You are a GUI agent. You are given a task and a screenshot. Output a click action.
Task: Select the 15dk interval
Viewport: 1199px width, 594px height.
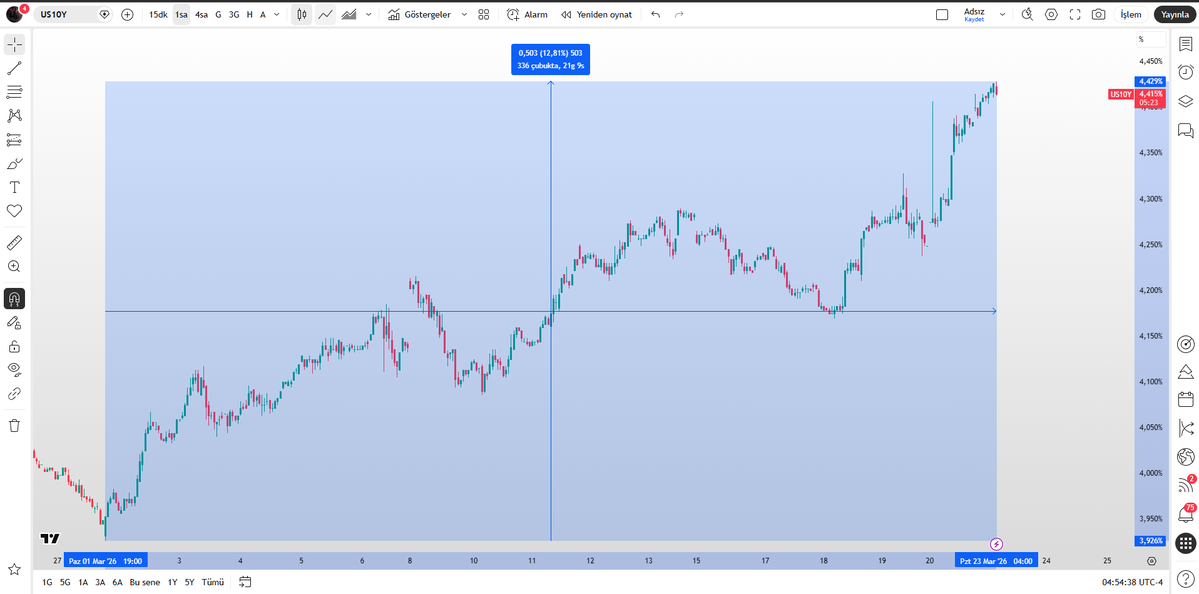(158, 15)
